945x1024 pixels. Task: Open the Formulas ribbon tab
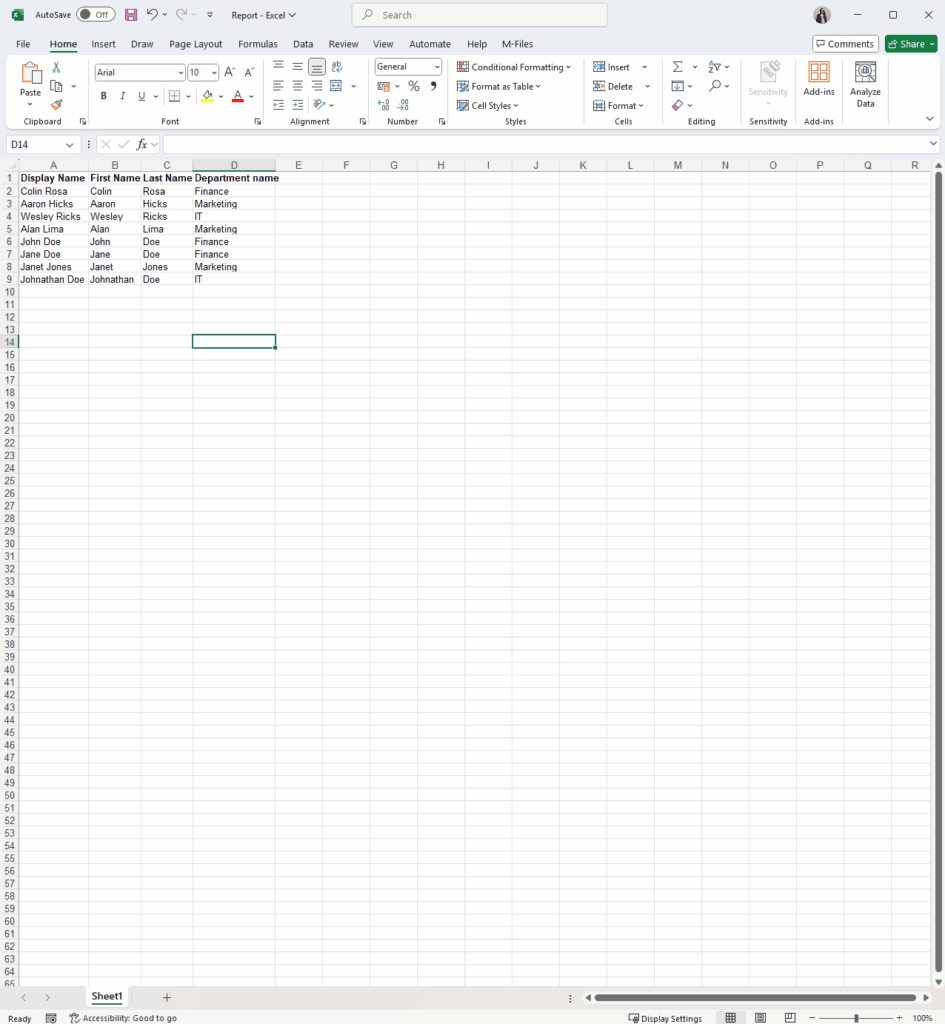coord(257,44)
